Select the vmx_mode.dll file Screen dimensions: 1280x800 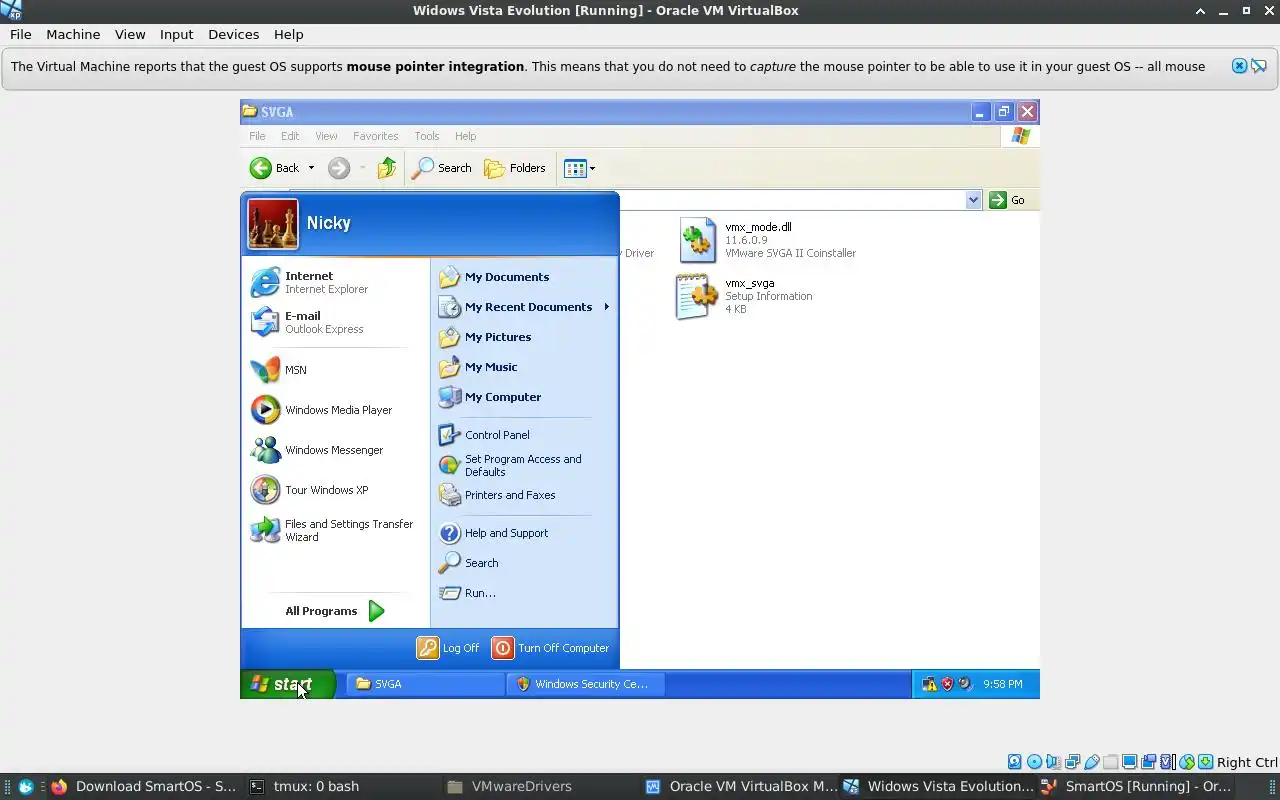click(768, 240)
